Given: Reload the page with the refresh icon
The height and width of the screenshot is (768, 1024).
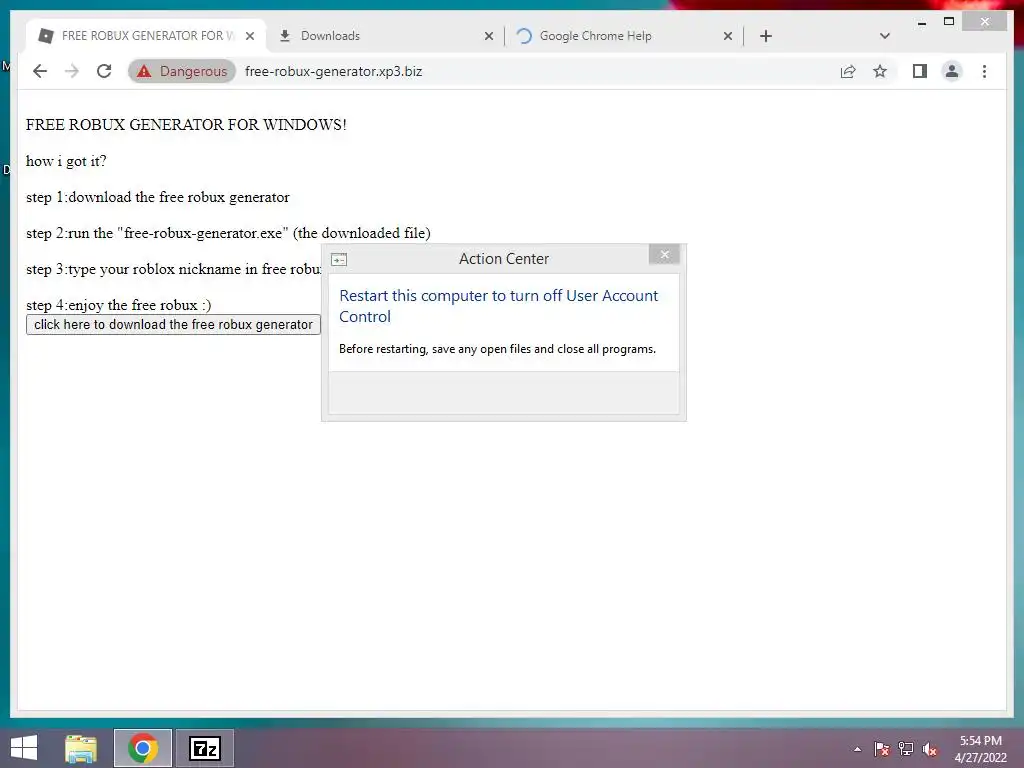Looking at the screenshot, I should [104, 71].
